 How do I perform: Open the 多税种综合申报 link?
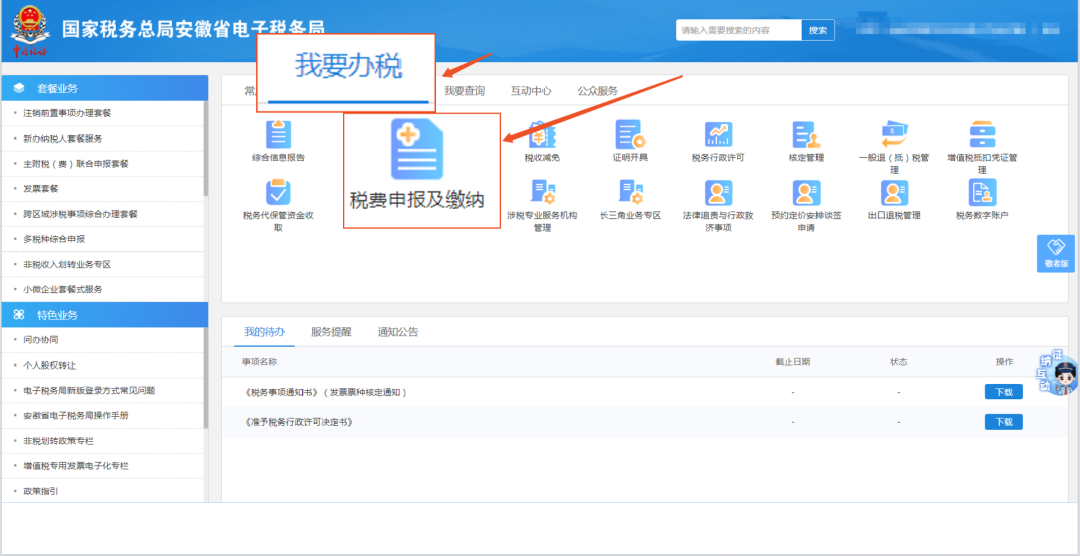(54, 239)
